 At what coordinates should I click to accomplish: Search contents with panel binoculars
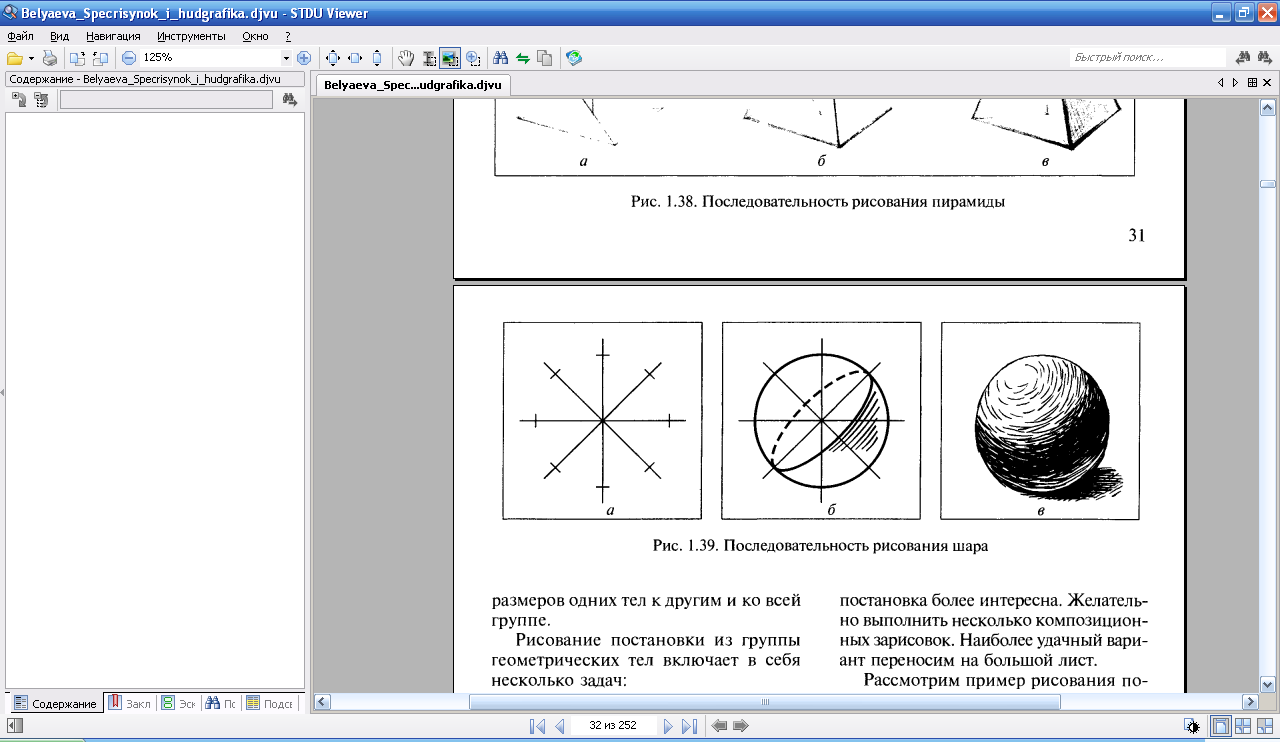(x=290, y=99)
